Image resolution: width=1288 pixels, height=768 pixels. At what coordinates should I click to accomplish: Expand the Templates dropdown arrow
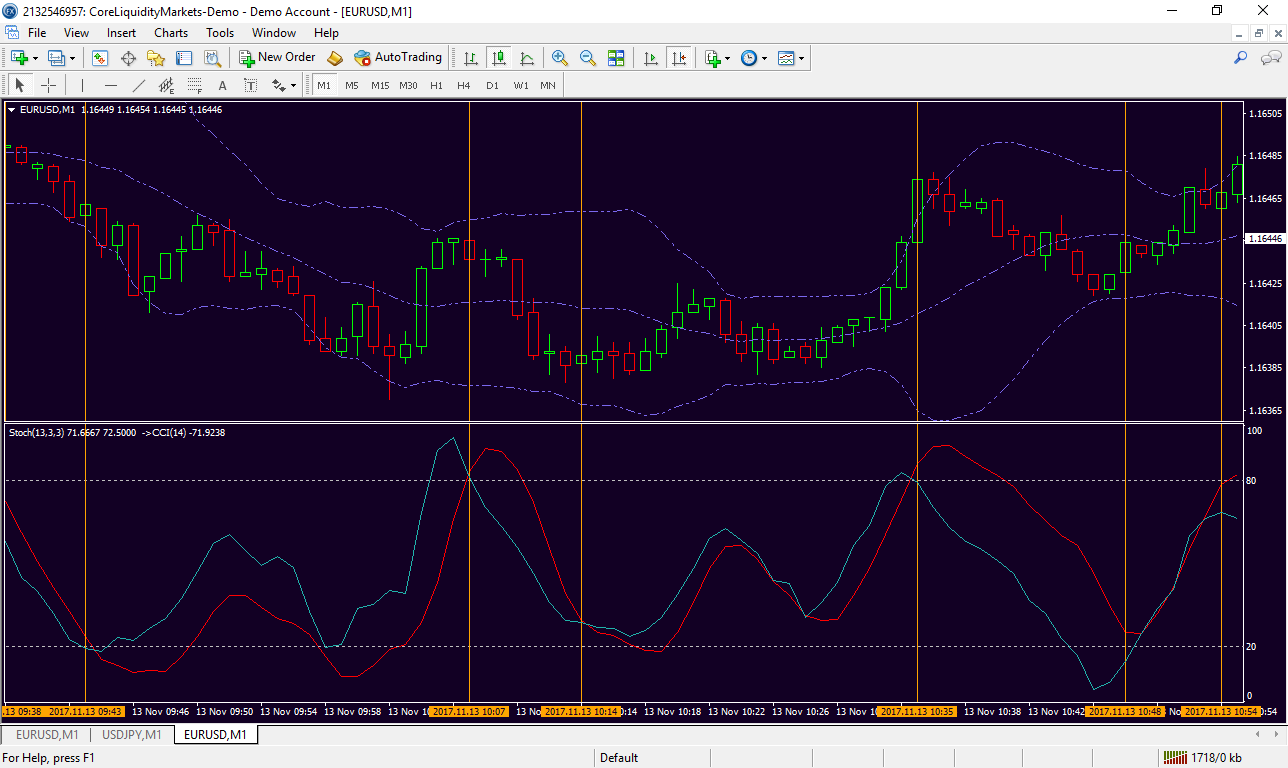click(x=801, y=58)
